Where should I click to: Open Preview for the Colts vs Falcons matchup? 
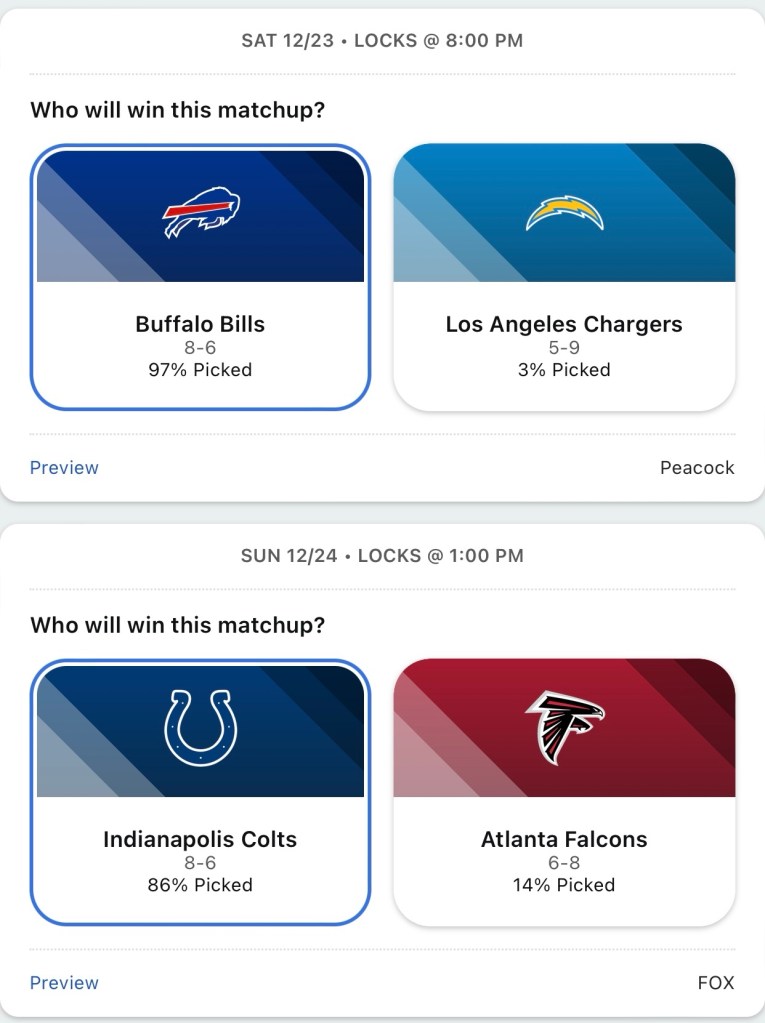[64, 982]
